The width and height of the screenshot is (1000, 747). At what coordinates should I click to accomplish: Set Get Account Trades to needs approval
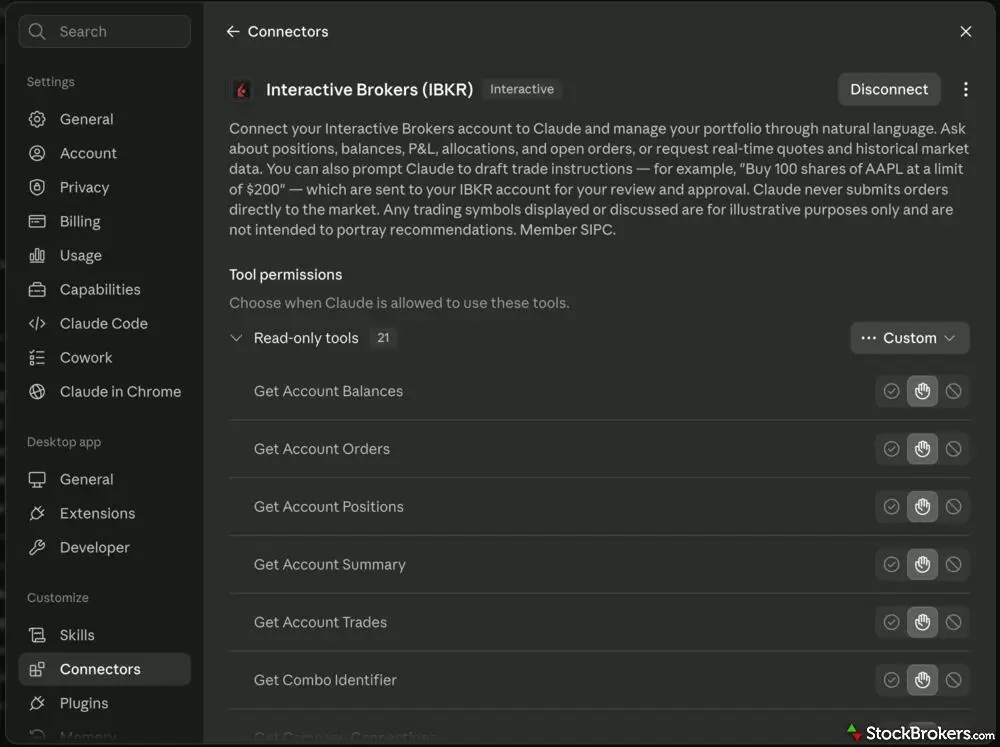click(x=922, y=622)
